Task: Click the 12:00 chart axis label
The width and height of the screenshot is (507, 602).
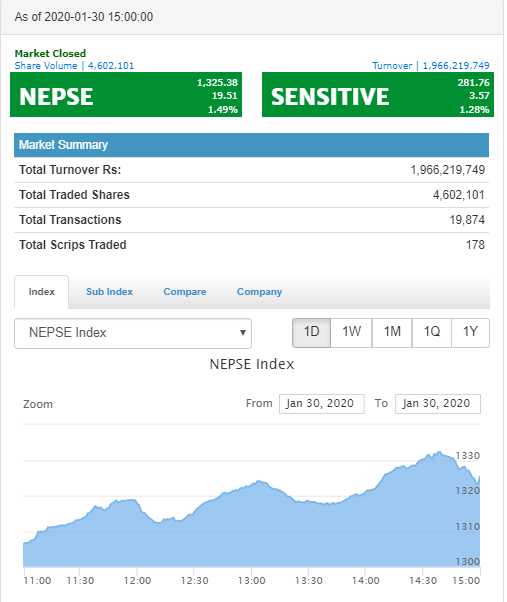Action: tap(137, 580)
